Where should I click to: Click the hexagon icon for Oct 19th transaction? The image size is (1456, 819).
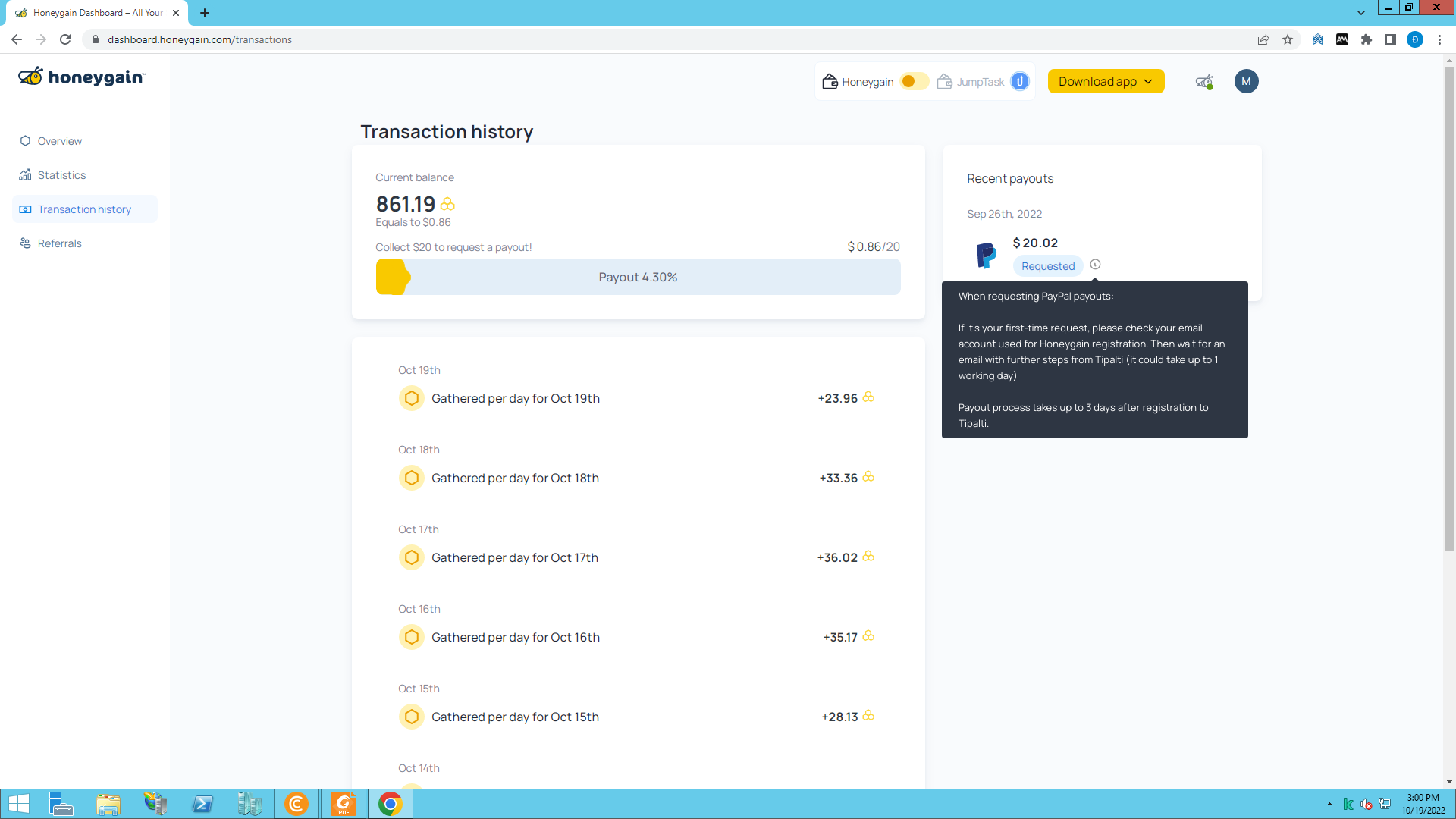(x=411, y=398)
